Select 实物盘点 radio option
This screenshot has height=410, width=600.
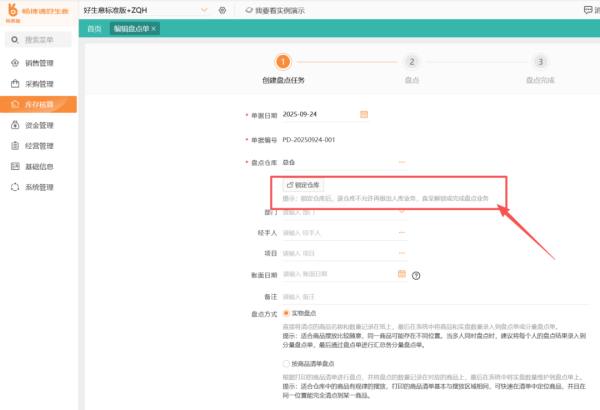pyautogui.click(x=286, y=314)
